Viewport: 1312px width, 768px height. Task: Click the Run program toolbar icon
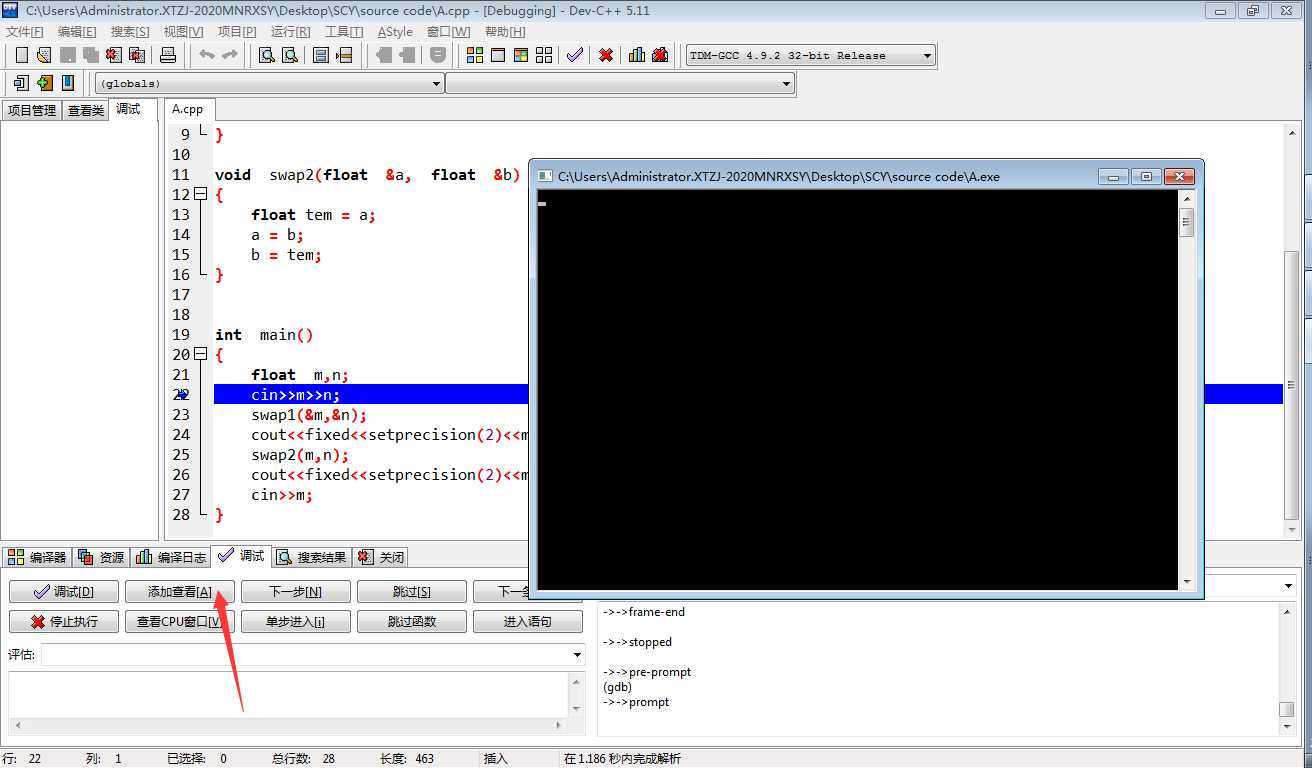[x=497, y=55]
